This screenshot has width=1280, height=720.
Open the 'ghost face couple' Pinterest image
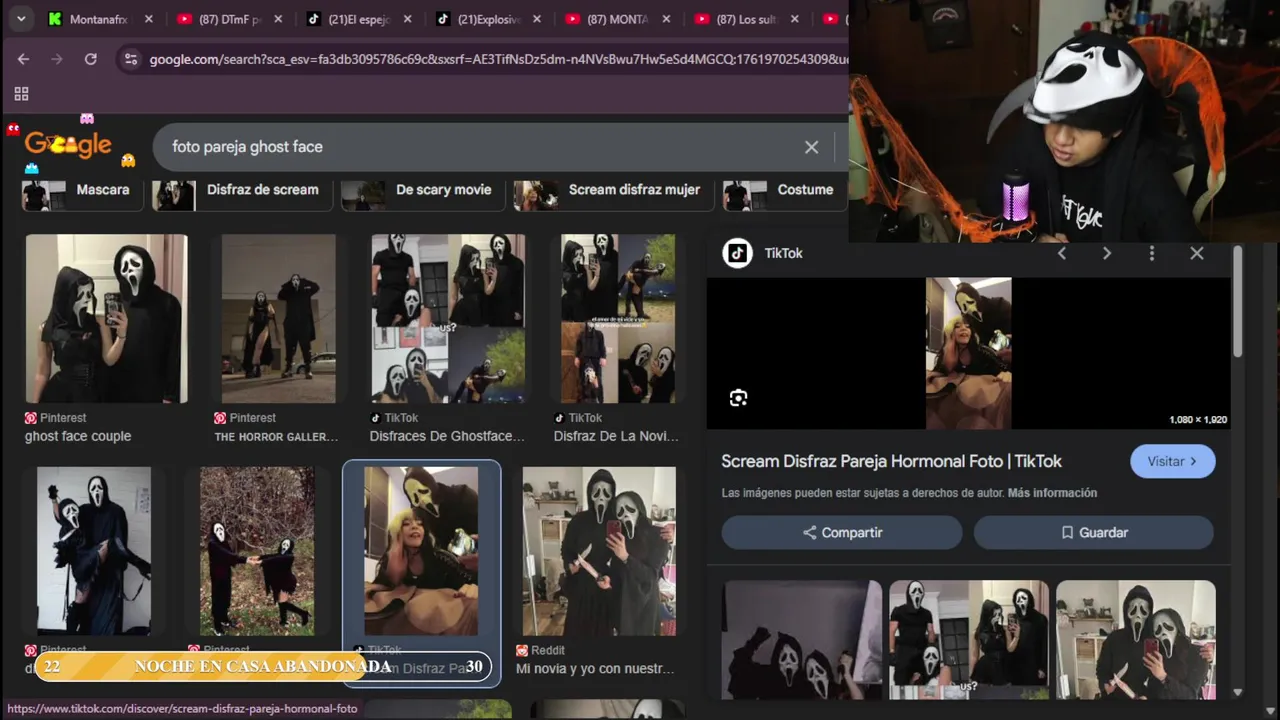106,319
